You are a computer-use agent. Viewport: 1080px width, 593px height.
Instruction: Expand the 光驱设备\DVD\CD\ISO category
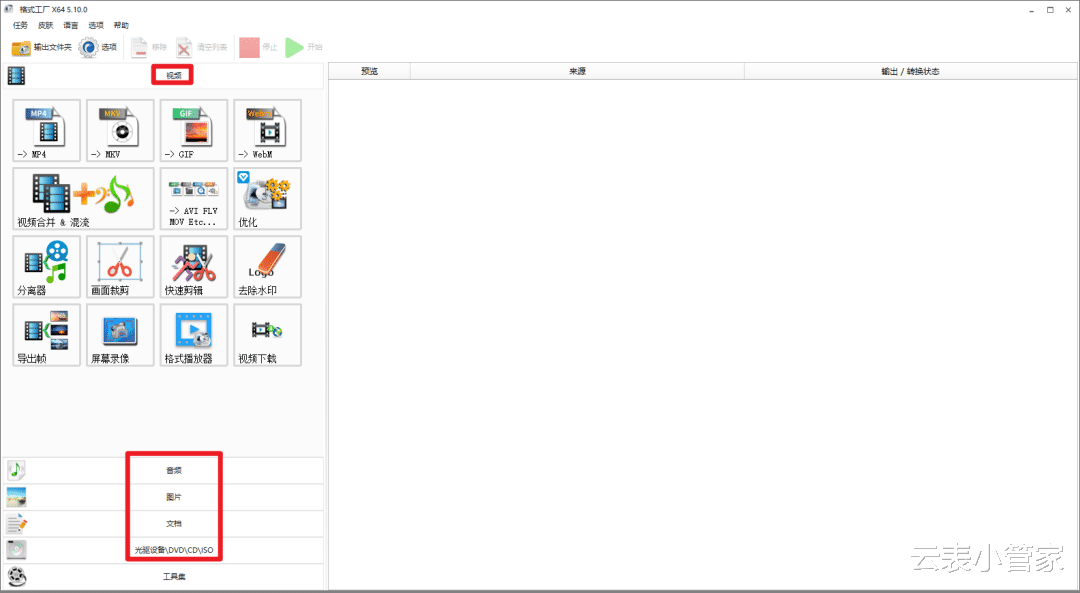163,550
